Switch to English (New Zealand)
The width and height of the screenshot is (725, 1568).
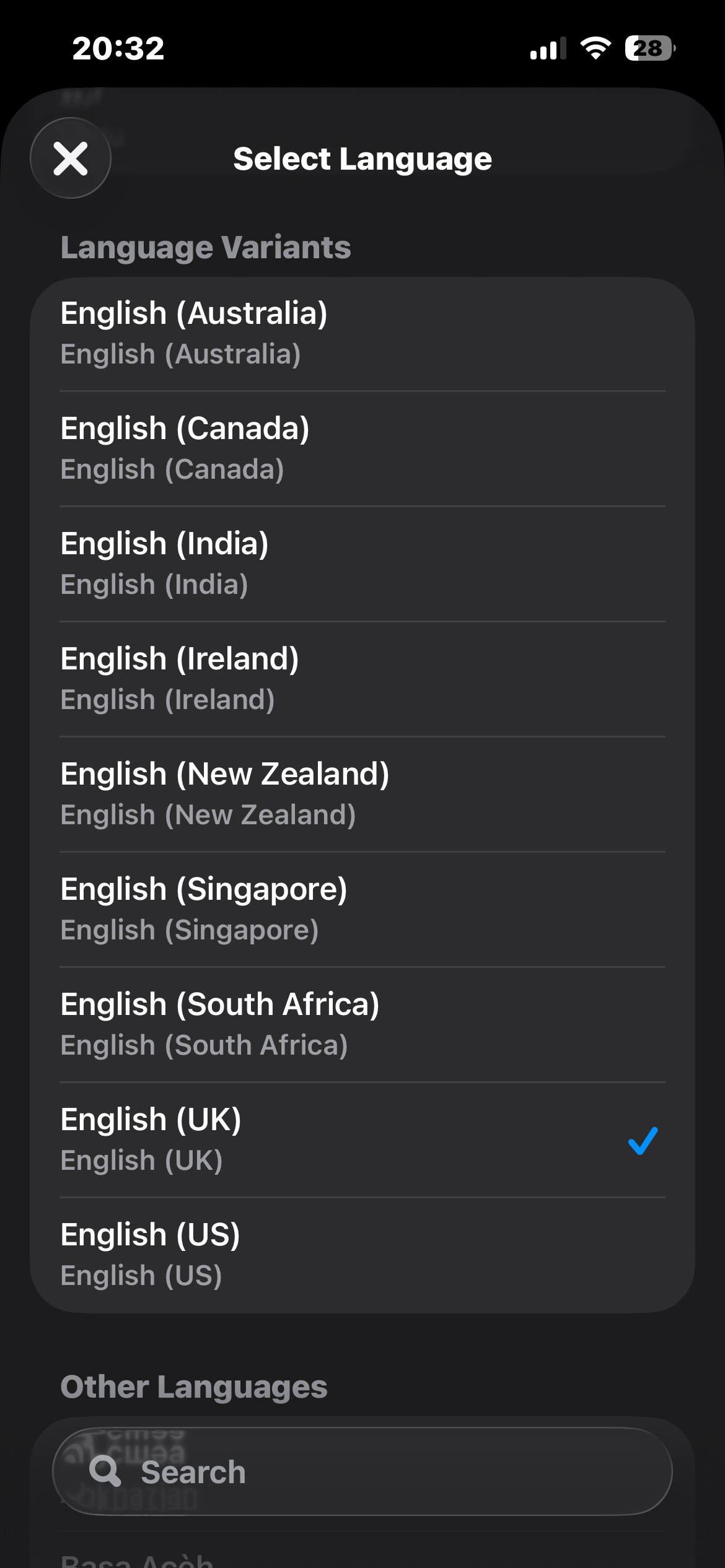click(x=362, y=795)
